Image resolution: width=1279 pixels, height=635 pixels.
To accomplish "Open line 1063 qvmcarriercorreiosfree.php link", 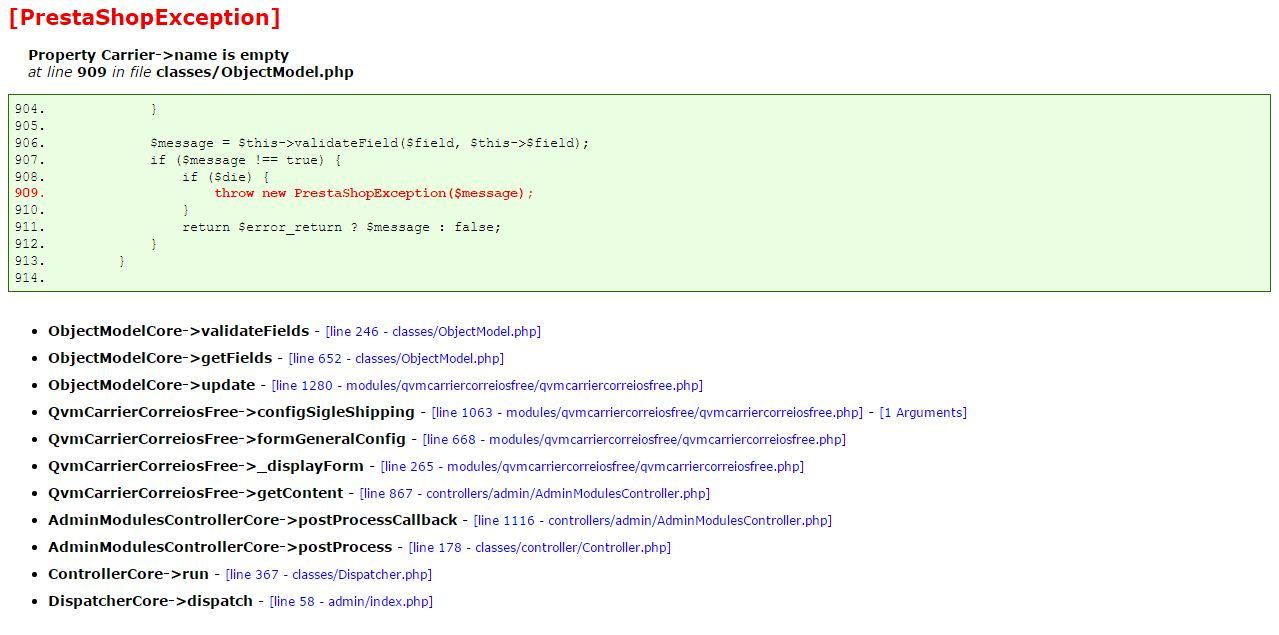I will tap(647, 412).
